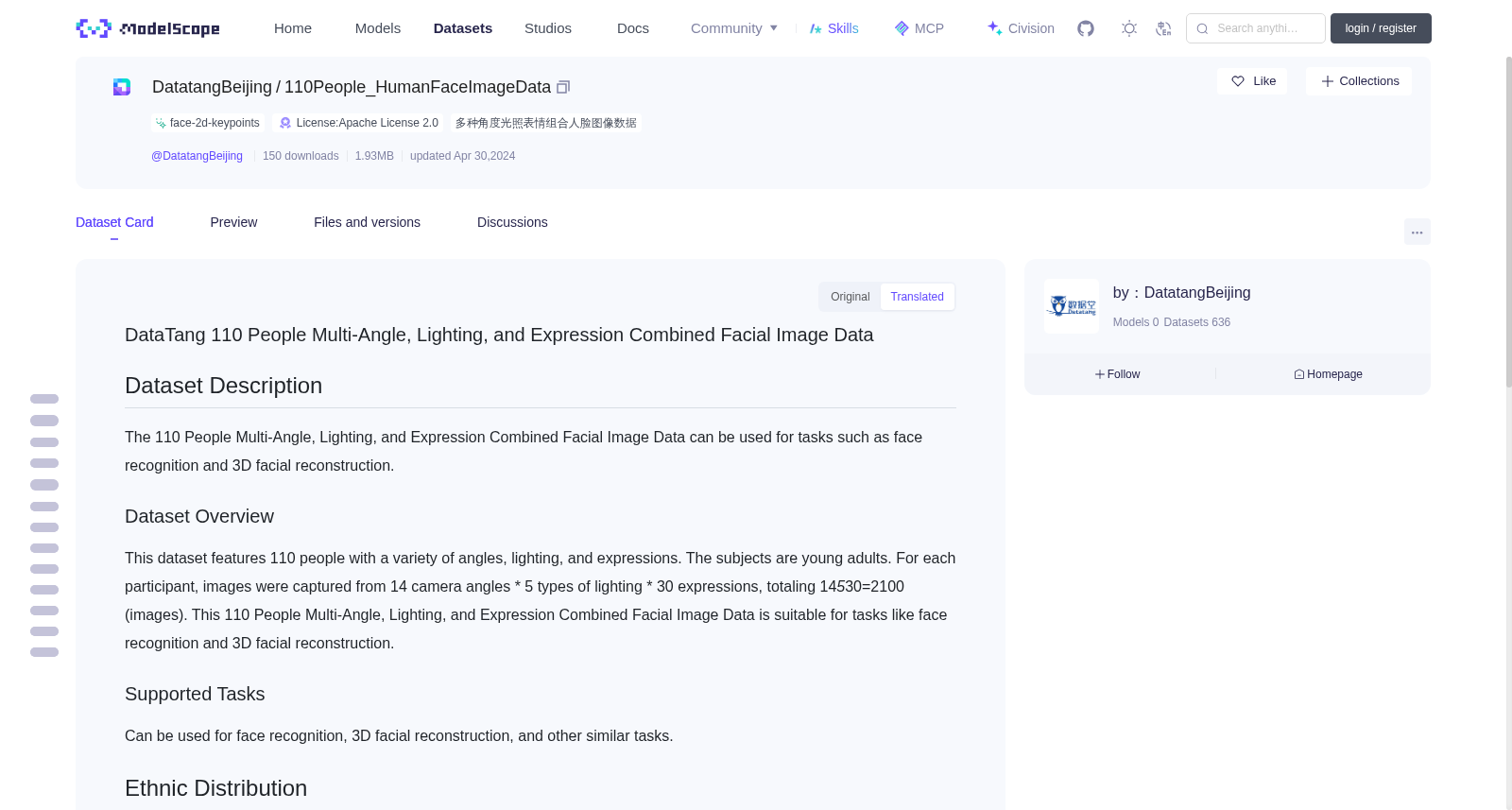Click the 1.93MB size text
1512x810 pixels.
[374, 156]
